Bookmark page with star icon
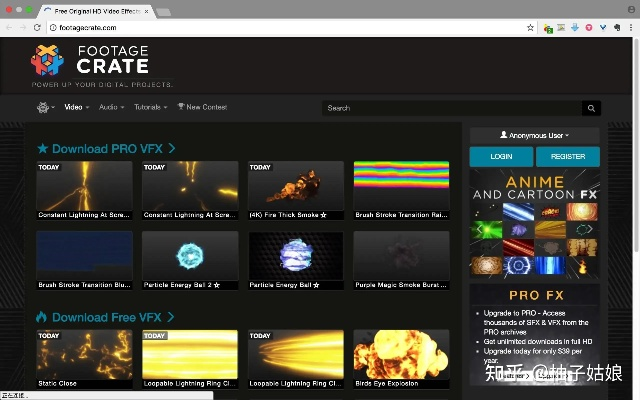 (530, 28)
